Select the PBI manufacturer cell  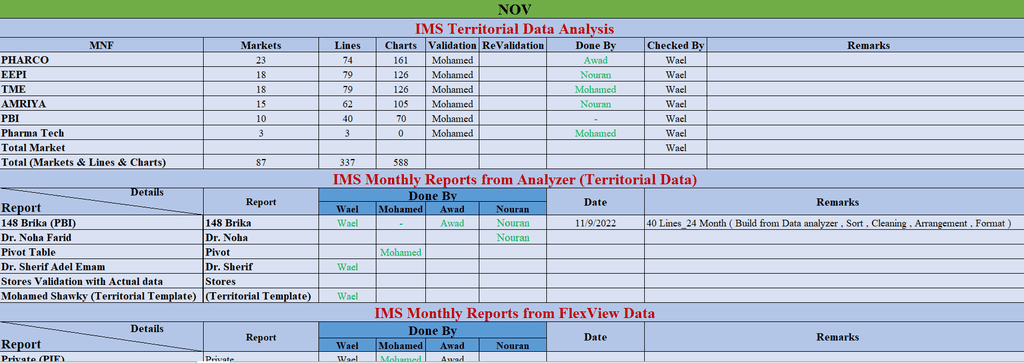pos(101,118)
